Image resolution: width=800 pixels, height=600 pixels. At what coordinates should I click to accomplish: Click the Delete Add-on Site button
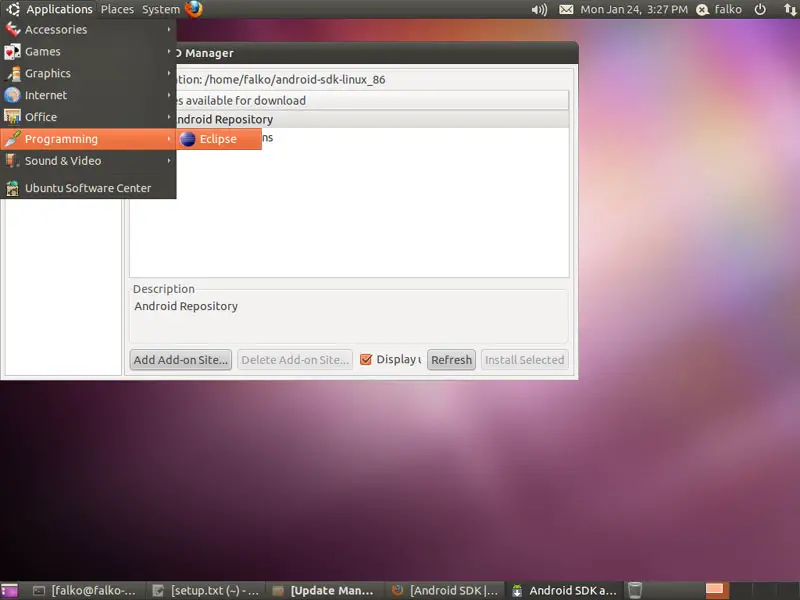(295, 360)
